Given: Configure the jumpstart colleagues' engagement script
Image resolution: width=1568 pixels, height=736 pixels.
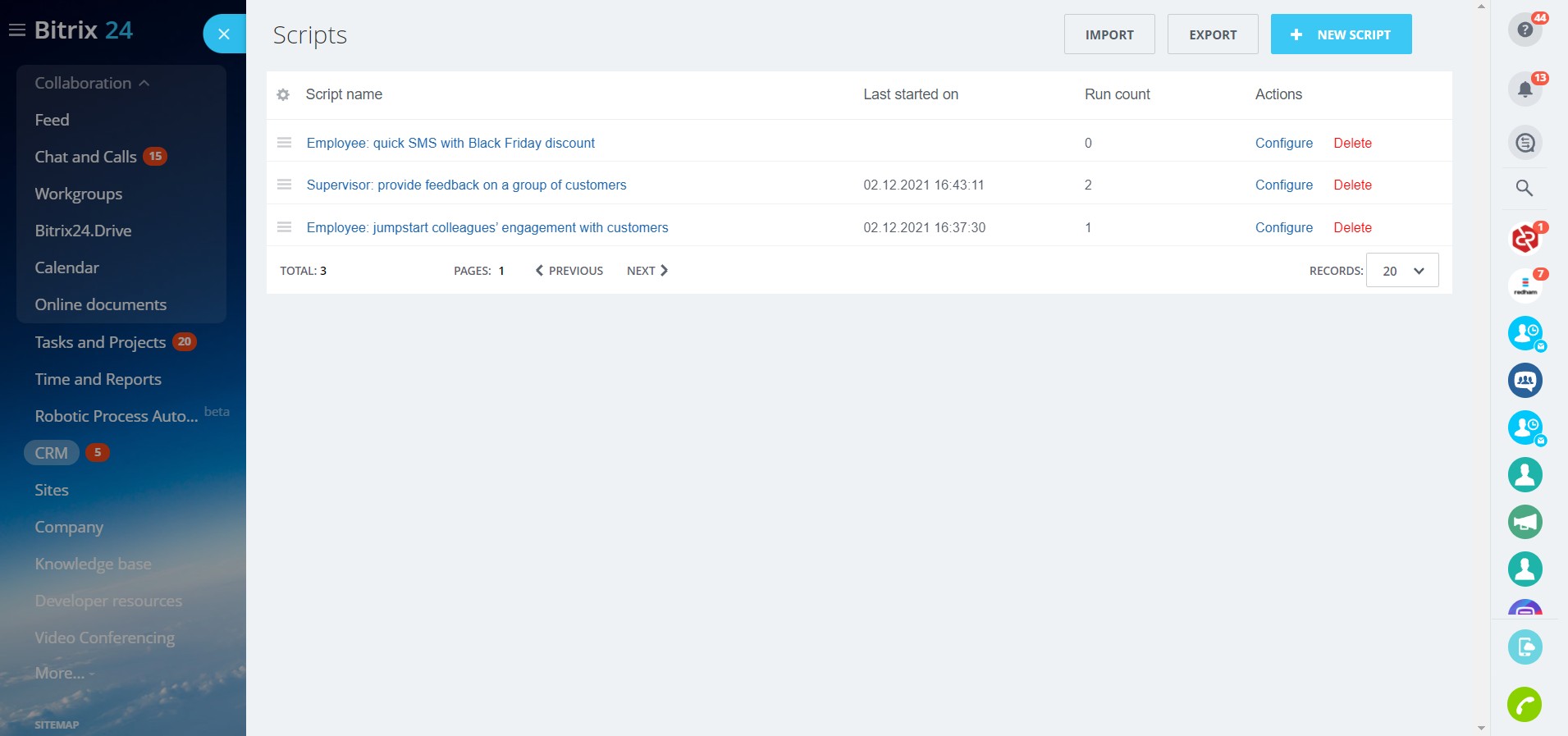Looking at the screenshot, I should (x=1283, y=228).
